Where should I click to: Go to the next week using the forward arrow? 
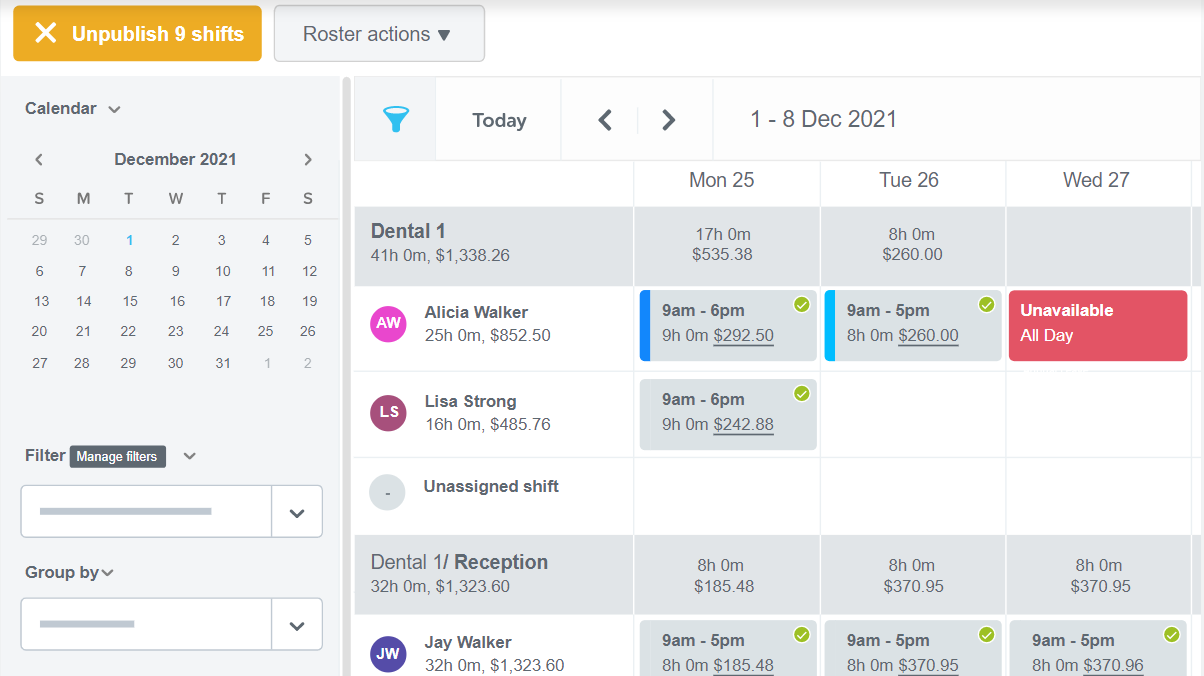click(667, 119)
